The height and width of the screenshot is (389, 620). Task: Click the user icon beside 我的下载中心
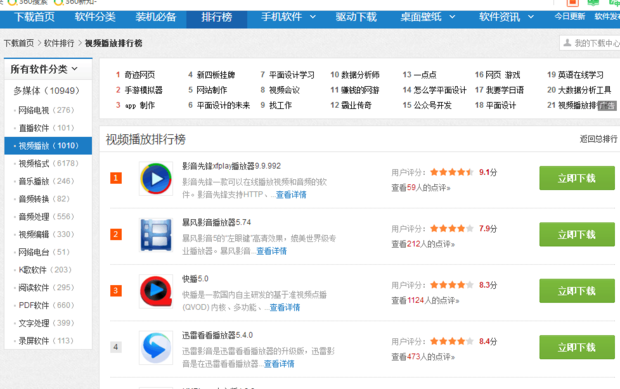(567, 43)
